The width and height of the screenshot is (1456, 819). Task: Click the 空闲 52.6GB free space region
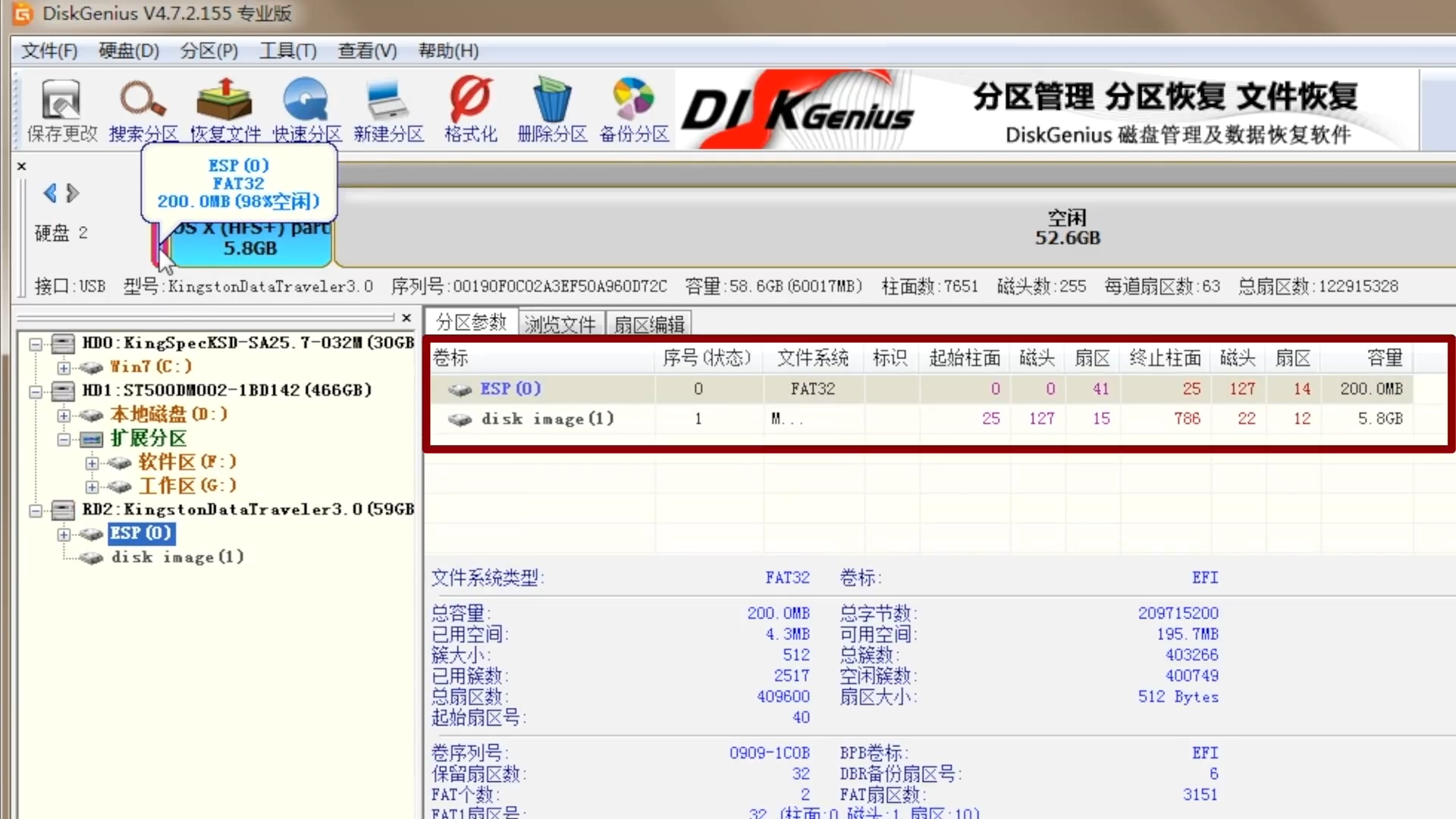tap(1068, 227)
